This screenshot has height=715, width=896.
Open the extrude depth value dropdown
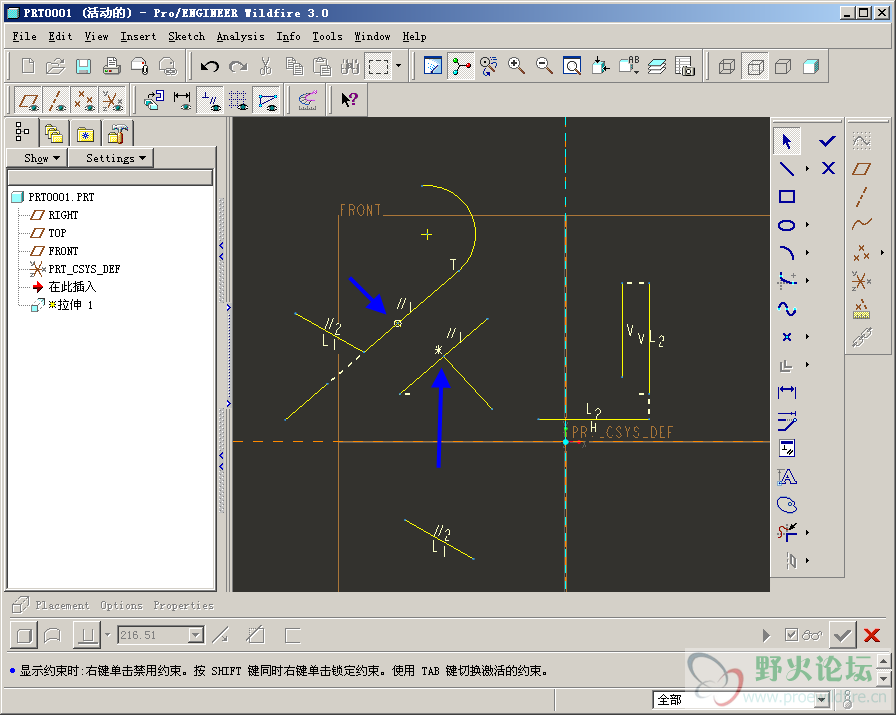(196, 635)
